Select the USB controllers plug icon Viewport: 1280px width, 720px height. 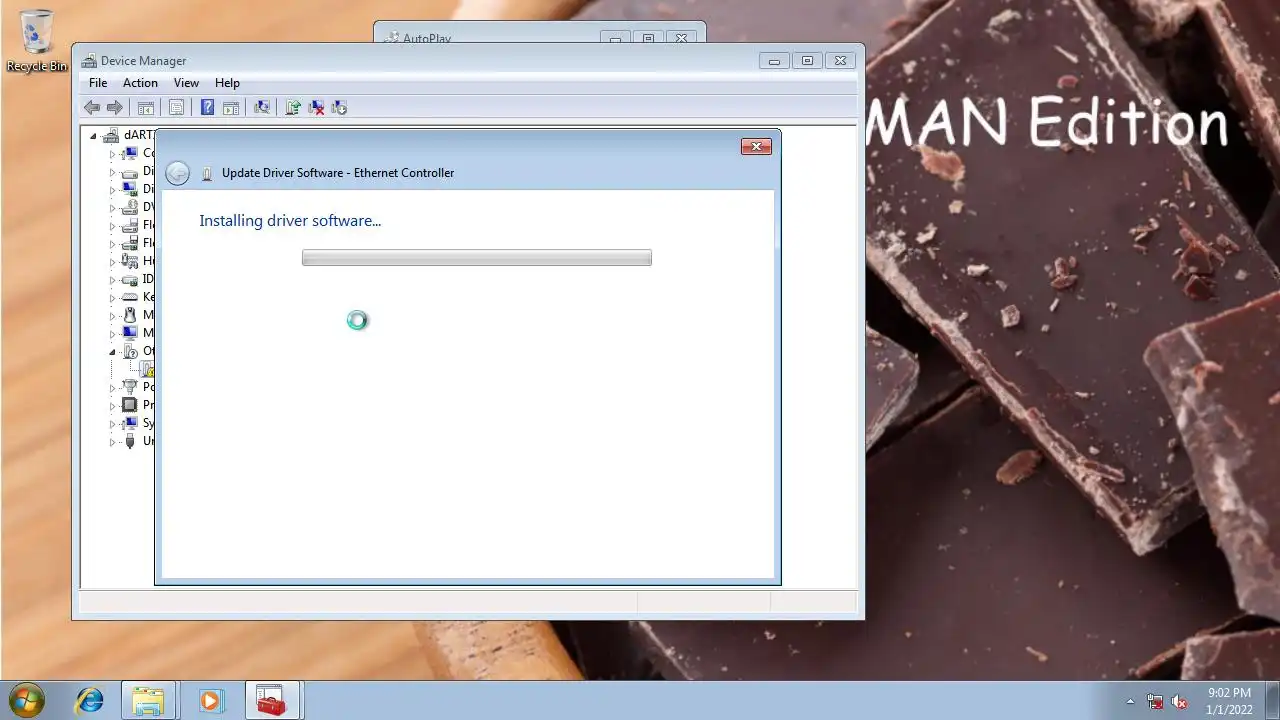coord(129,441)
